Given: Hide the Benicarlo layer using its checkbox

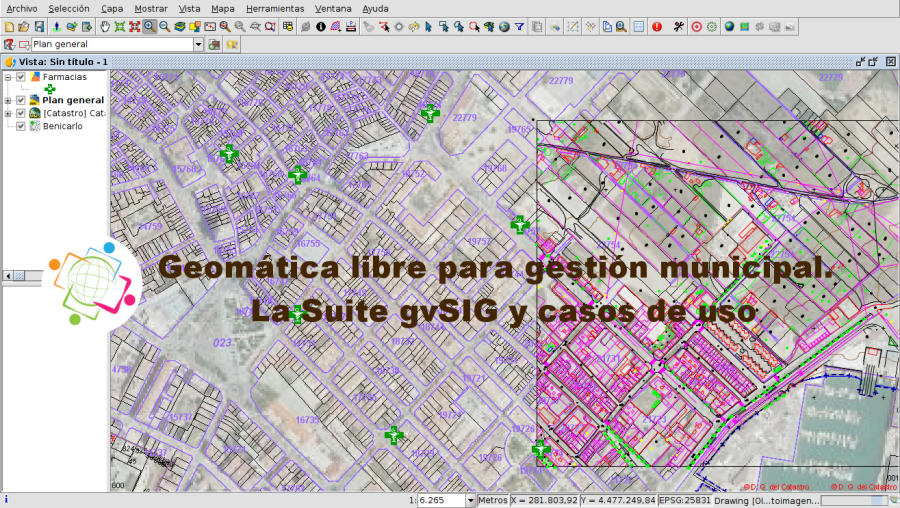Looking at the screenshot, I should coord(20,126).
